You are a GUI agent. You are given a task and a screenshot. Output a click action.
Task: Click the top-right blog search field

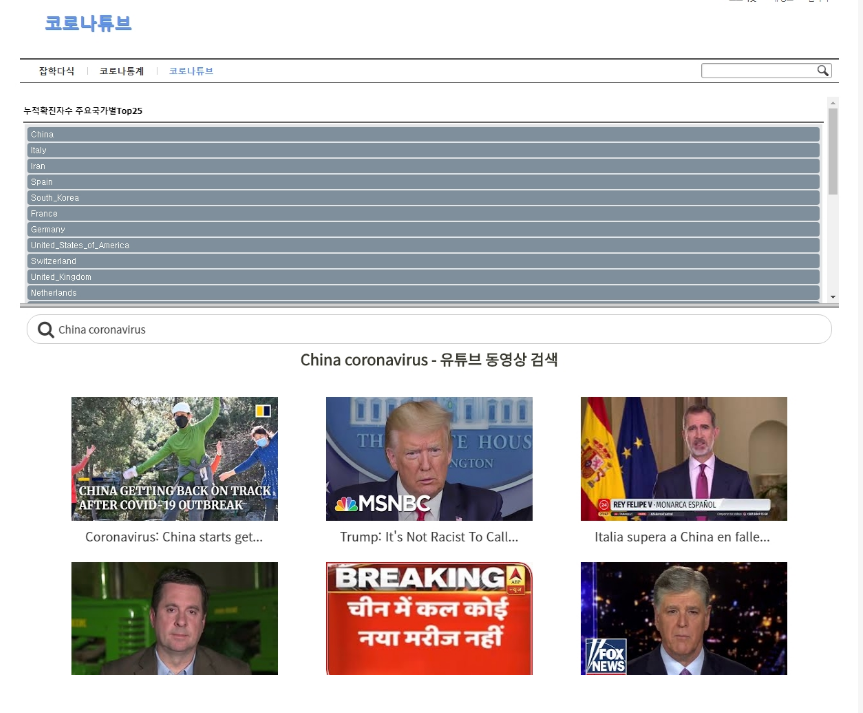tap(759, 70)
